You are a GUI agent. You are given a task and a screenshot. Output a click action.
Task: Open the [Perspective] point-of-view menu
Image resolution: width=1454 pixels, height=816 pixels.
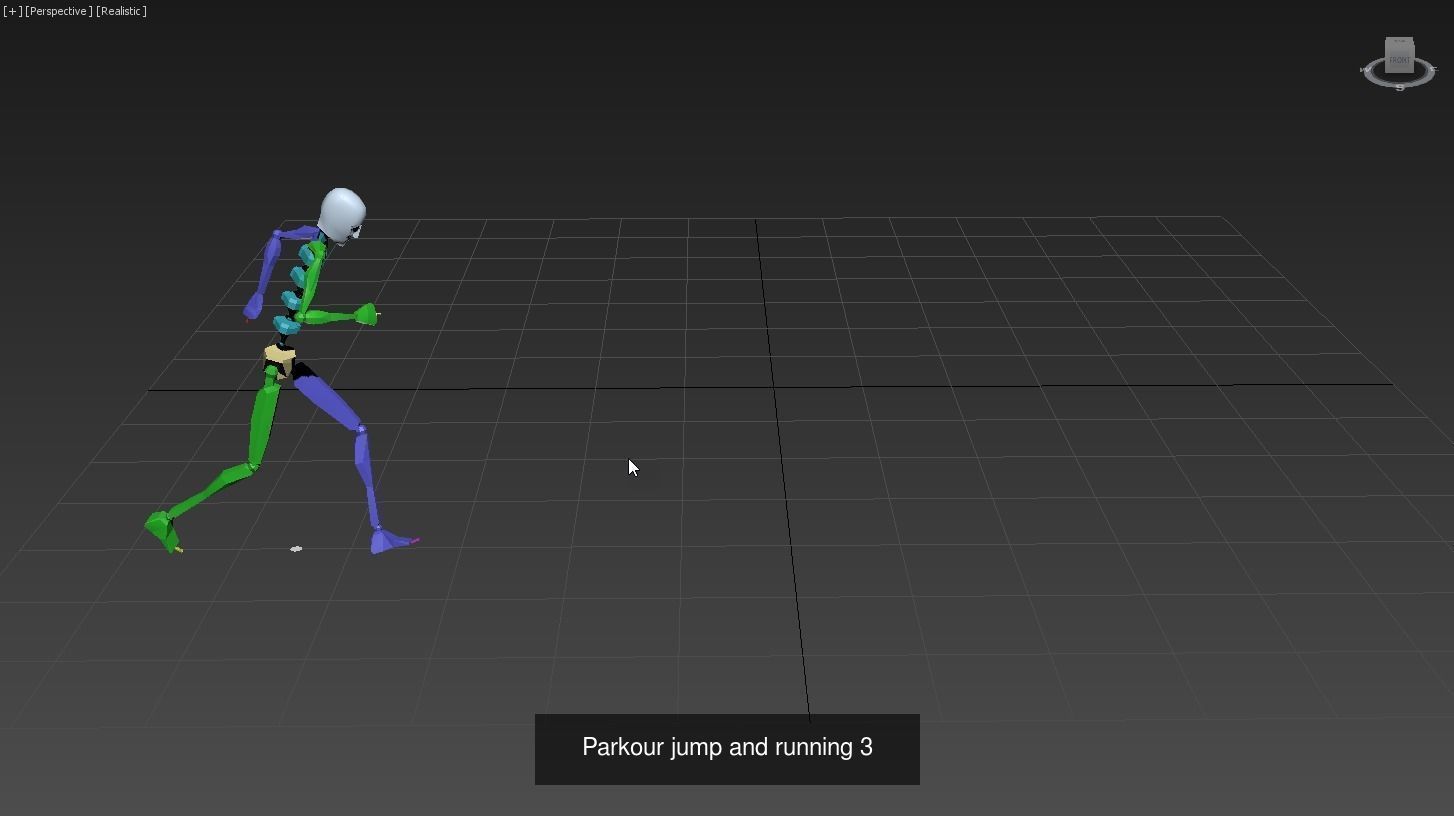(x=58, y=11)
